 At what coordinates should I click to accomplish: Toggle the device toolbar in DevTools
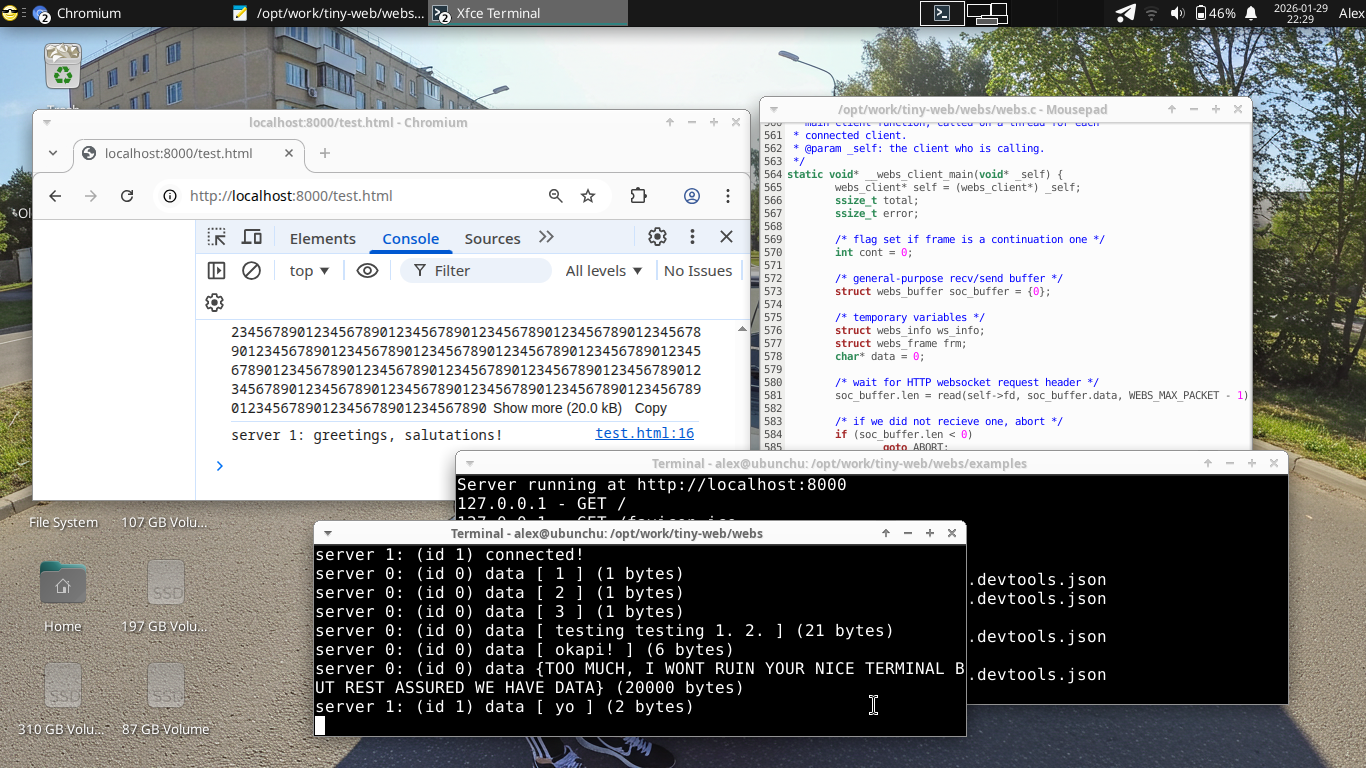(252, 237)
